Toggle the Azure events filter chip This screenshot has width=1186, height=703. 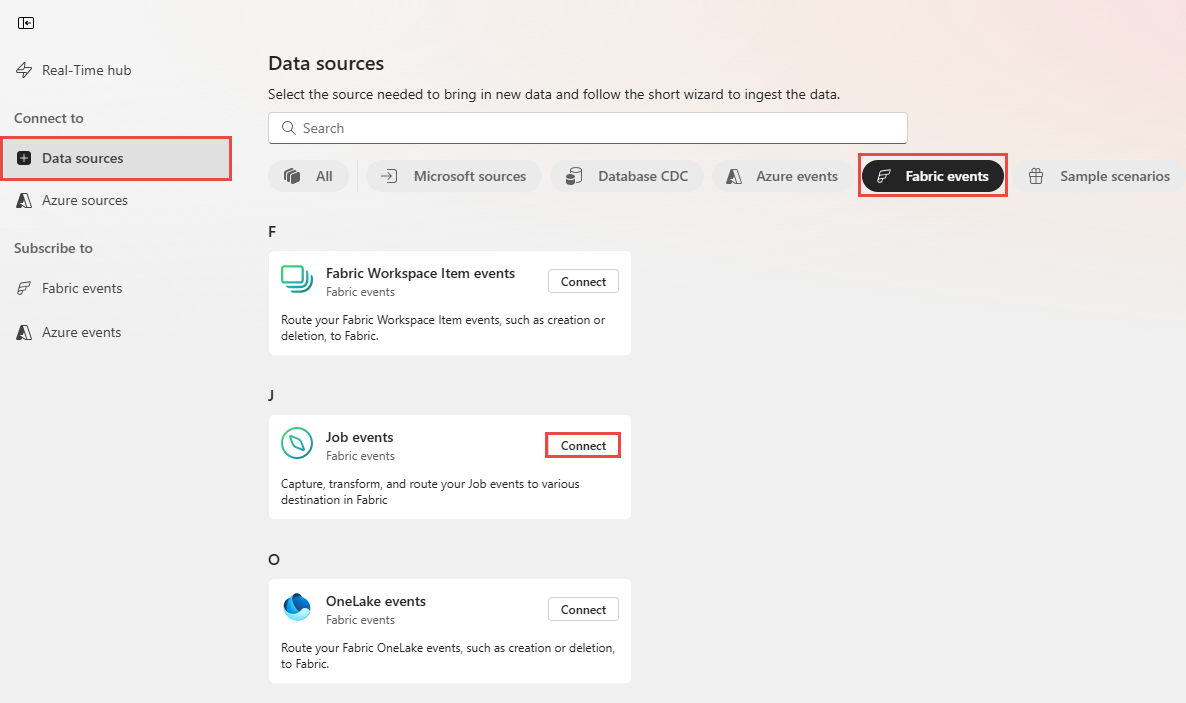pos(781,175)
